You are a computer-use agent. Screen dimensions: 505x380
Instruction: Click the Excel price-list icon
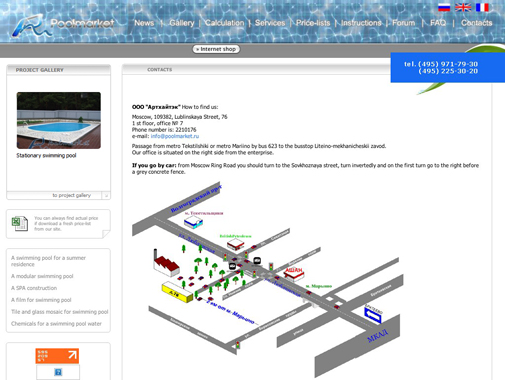(x=20, y=223)
